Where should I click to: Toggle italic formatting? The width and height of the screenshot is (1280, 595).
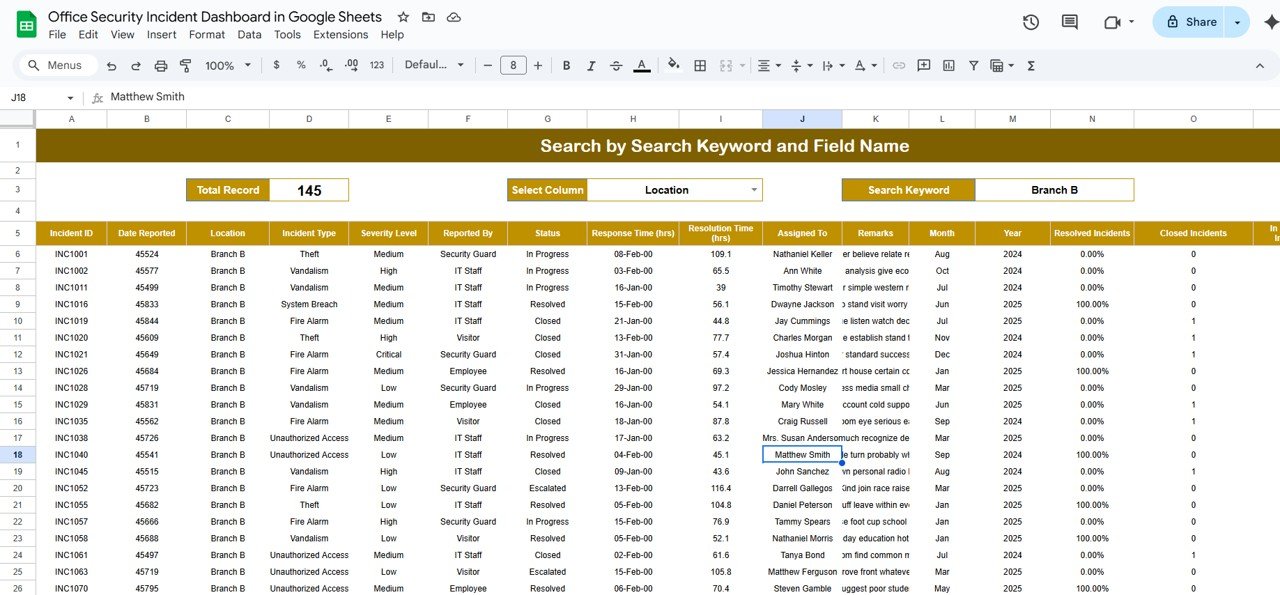591,65
